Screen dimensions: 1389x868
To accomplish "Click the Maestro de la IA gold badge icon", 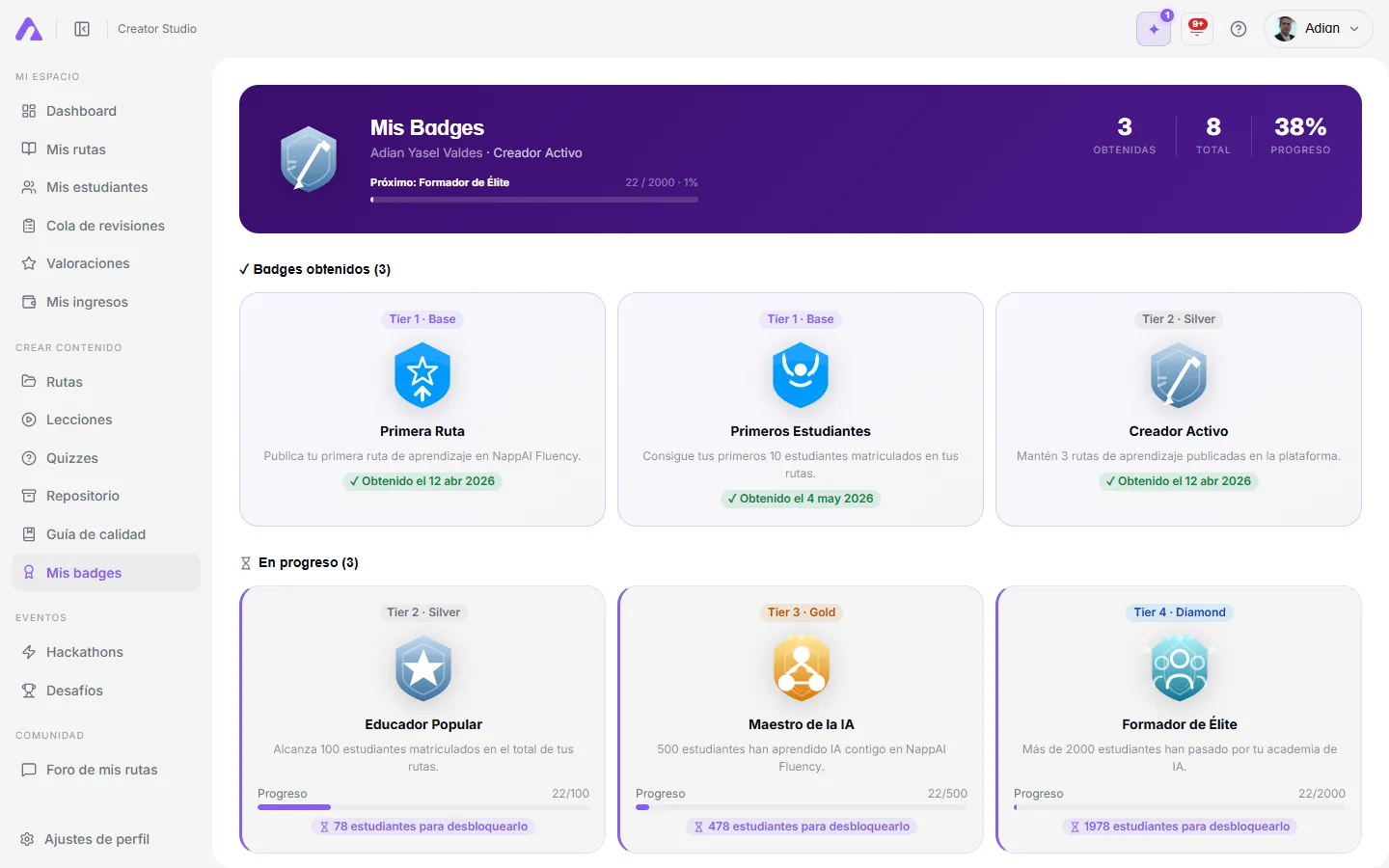I will 802,668.
